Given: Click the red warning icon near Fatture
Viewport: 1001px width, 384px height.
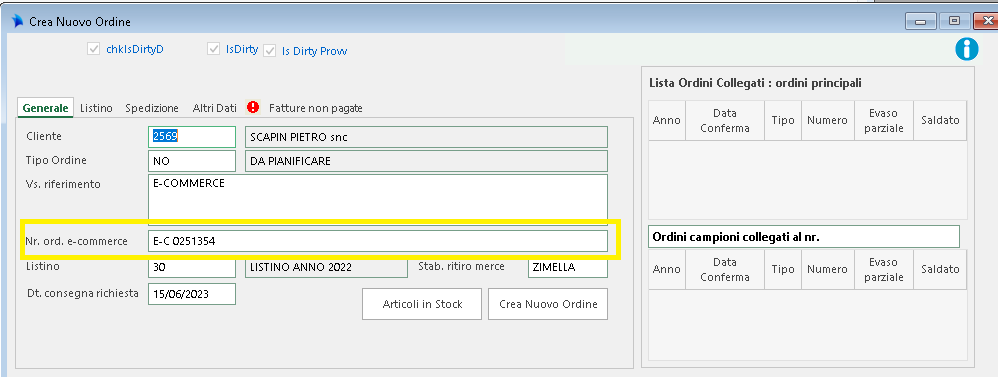Looking at the screenshot, I should 253,107.
